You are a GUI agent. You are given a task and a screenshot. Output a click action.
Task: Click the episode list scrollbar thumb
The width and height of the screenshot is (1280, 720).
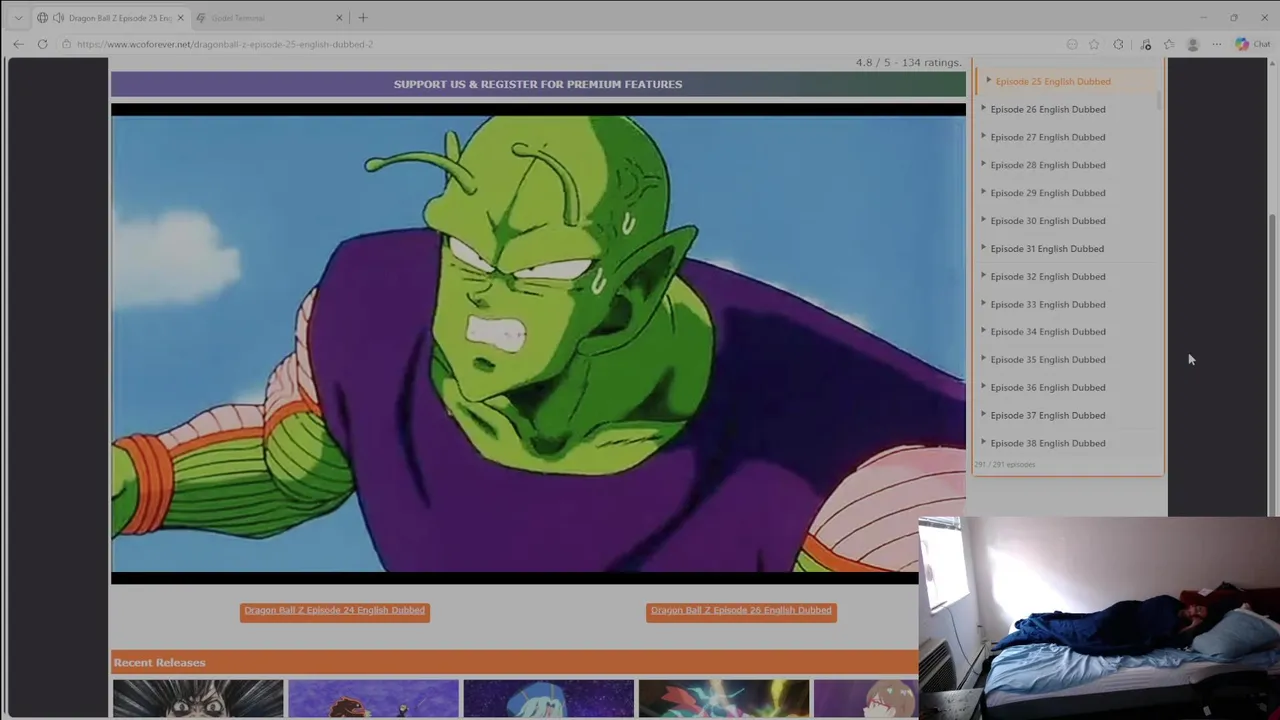coord(1160,100)
